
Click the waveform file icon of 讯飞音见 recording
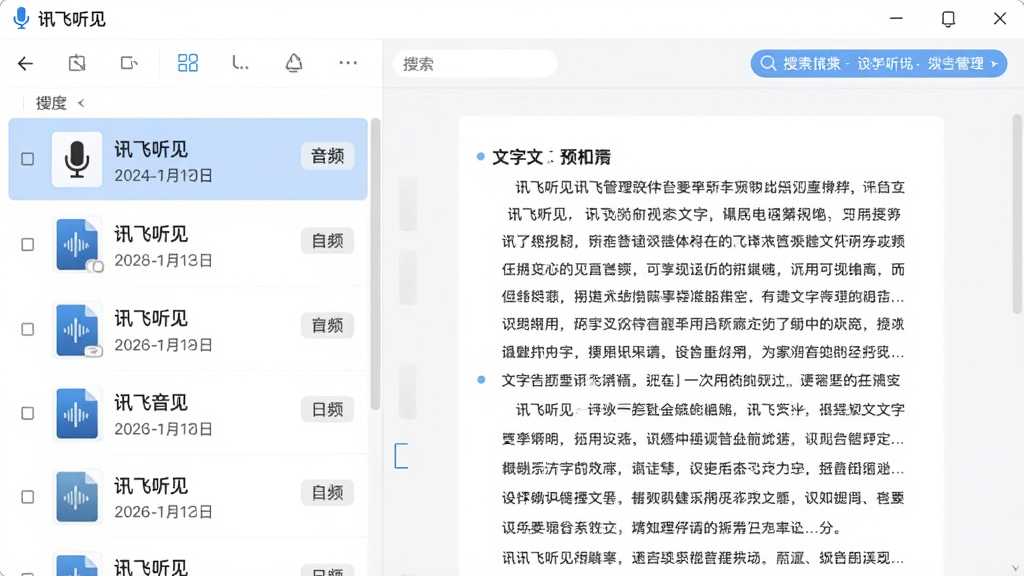click(77, 413)
